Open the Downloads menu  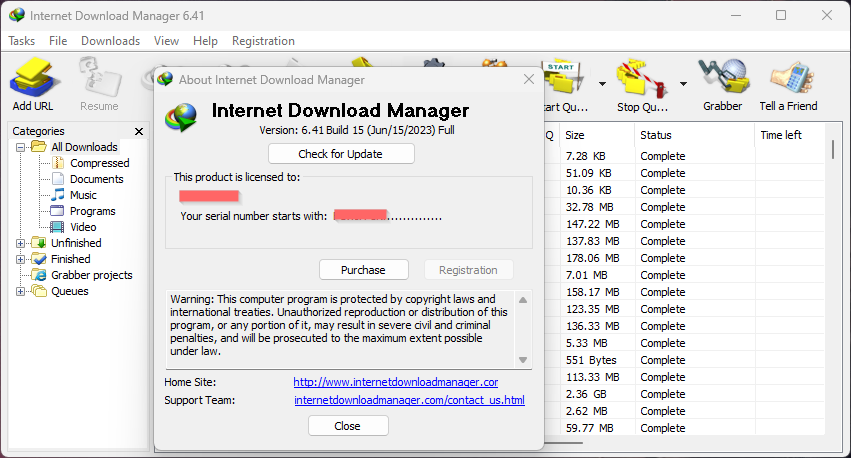111,41
